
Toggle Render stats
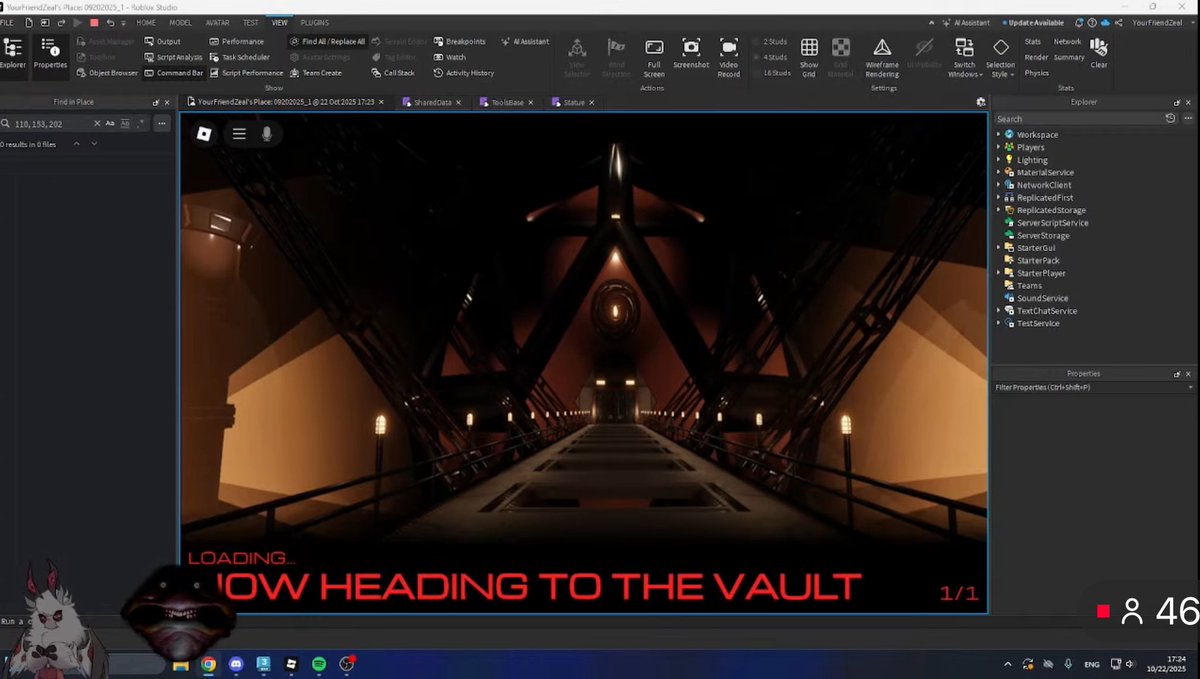[x=1036, y=57]
